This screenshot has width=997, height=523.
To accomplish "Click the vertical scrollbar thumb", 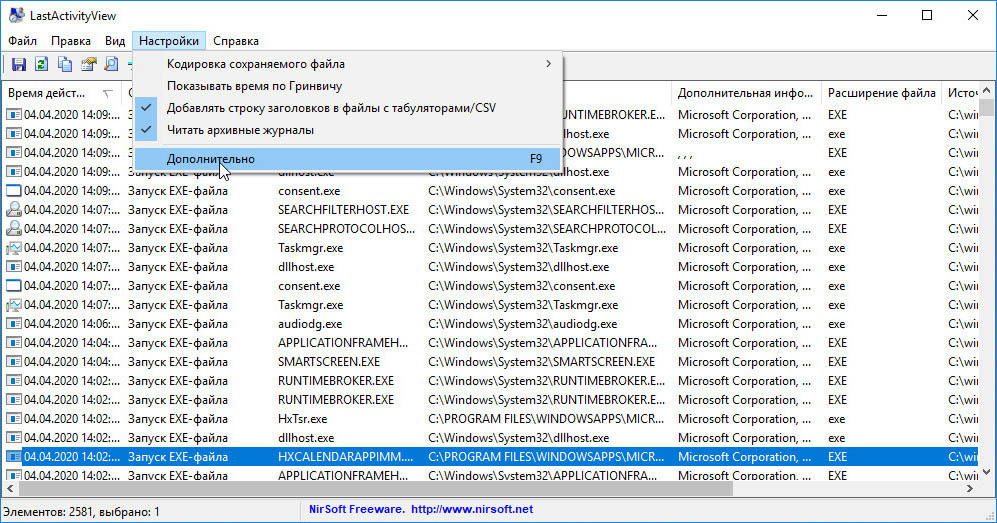I will [x=987, y=107].
